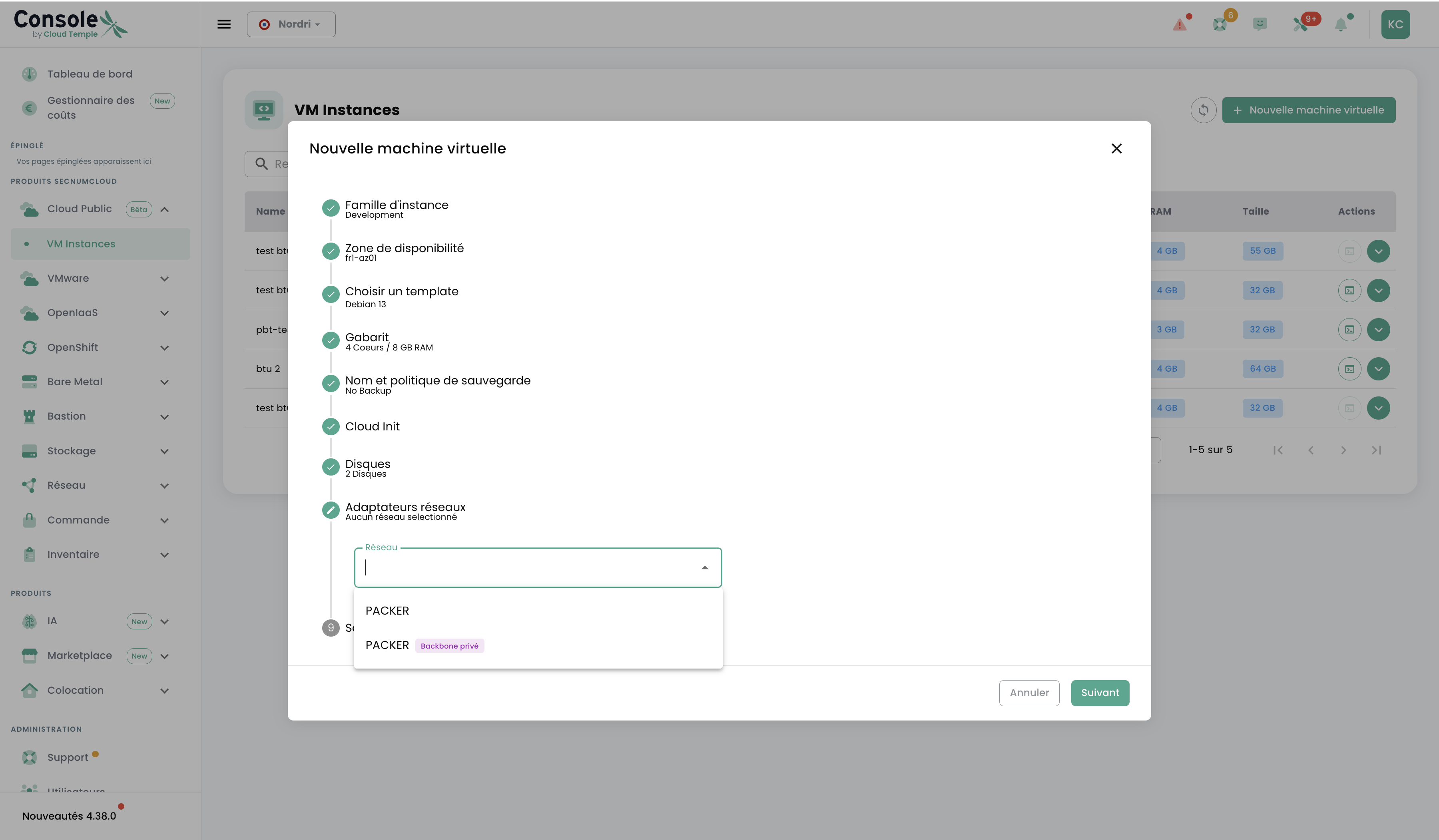1439x840 pixels.
Task: Close the Nouvelle machine virtuelle dialog
Action: click(1116, 149)
